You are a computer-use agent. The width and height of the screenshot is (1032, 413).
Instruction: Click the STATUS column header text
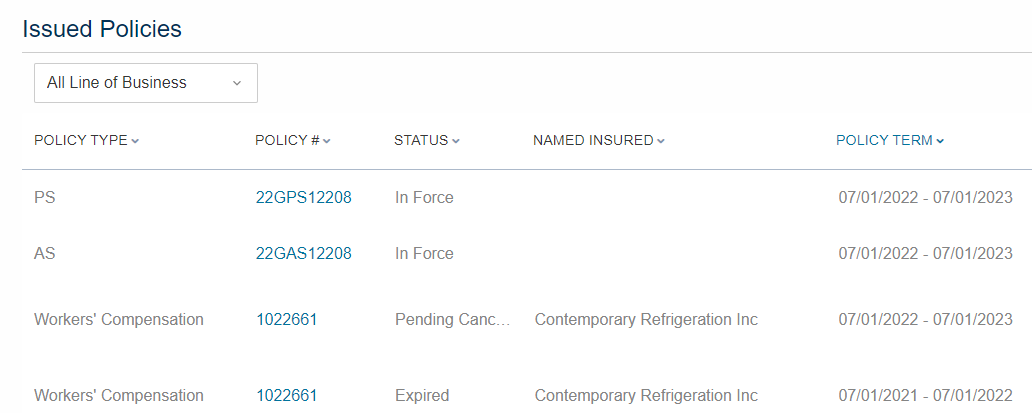(421, 140)
